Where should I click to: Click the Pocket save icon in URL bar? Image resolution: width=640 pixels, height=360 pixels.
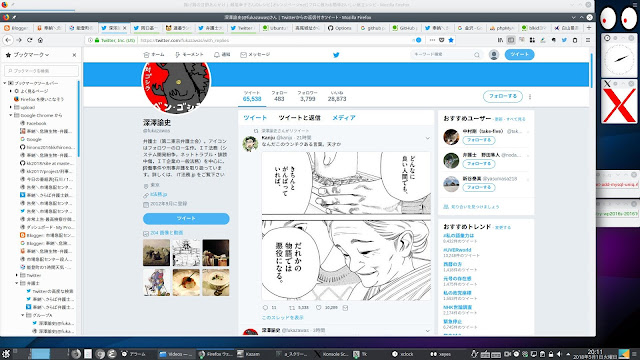[x=441, y=40]
